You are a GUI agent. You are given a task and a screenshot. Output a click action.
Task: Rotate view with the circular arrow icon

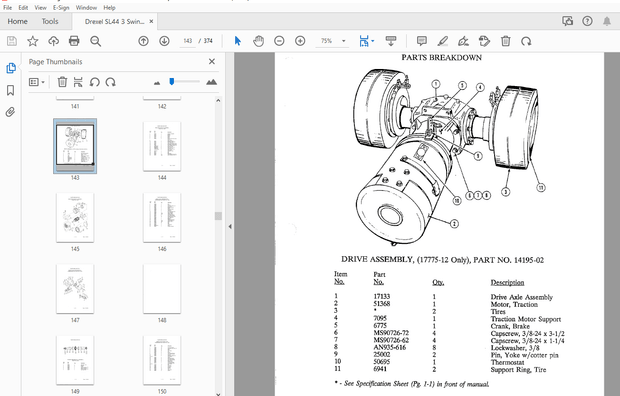(526, 41)
